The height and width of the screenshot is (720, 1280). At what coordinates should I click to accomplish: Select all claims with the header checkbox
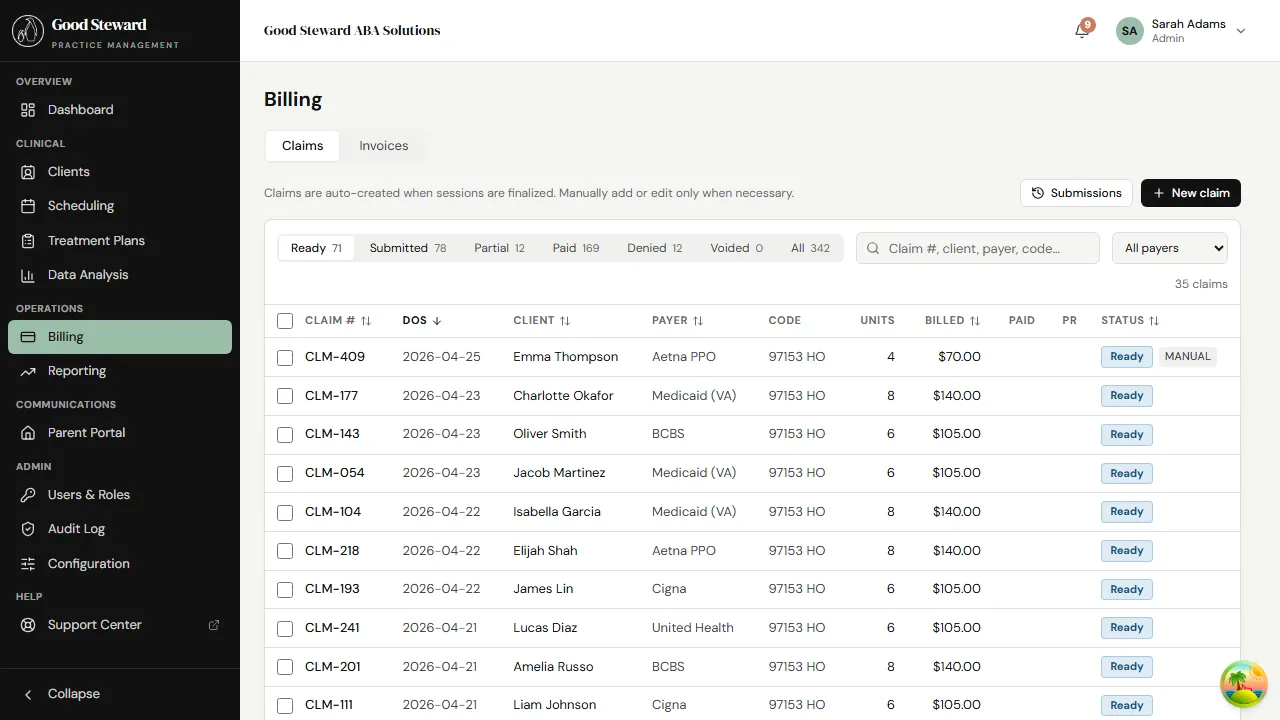[x=285, y=320]
